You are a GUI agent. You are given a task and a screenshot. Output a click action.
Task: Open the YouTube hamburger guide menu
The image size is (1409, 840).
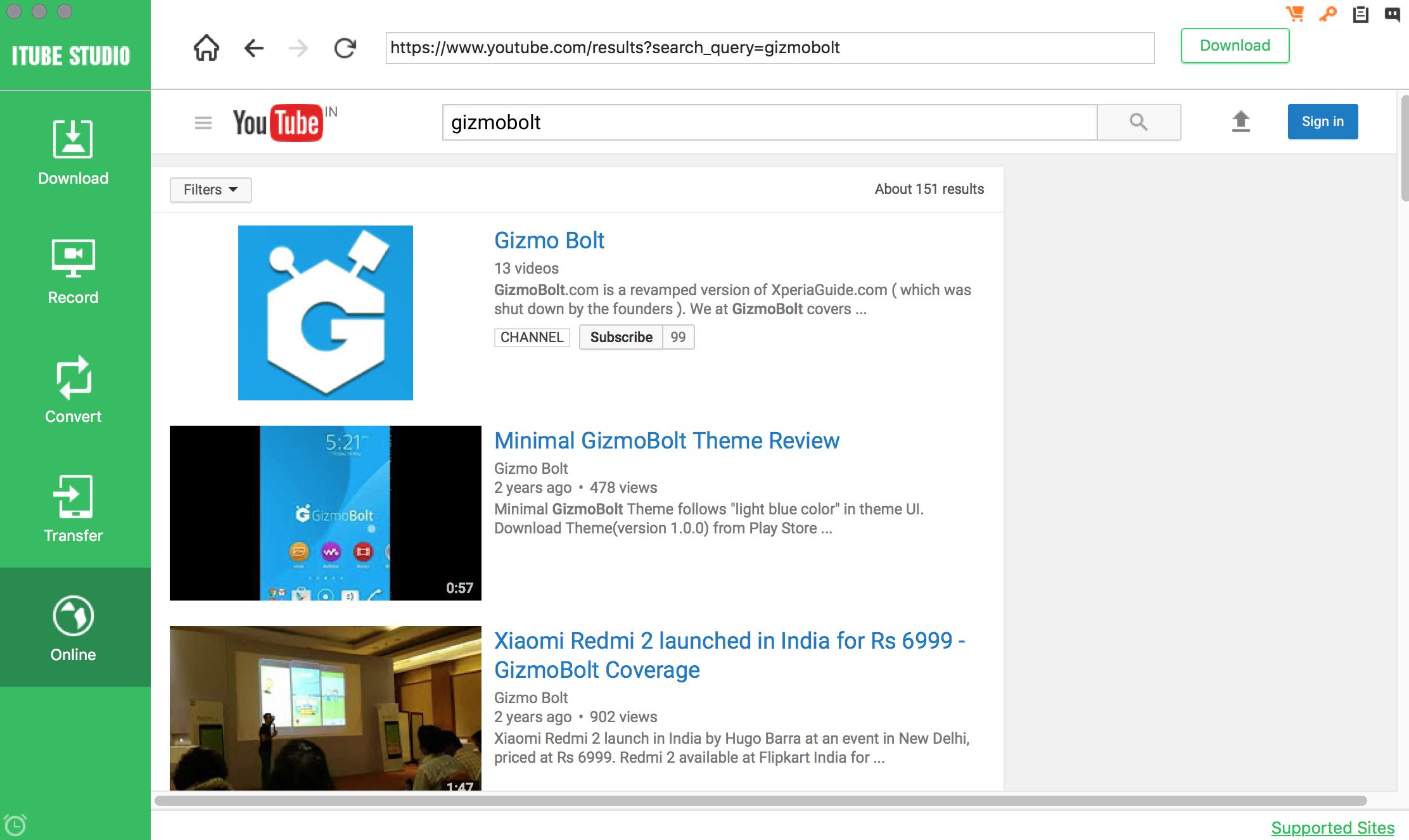[x=203, y=122]
